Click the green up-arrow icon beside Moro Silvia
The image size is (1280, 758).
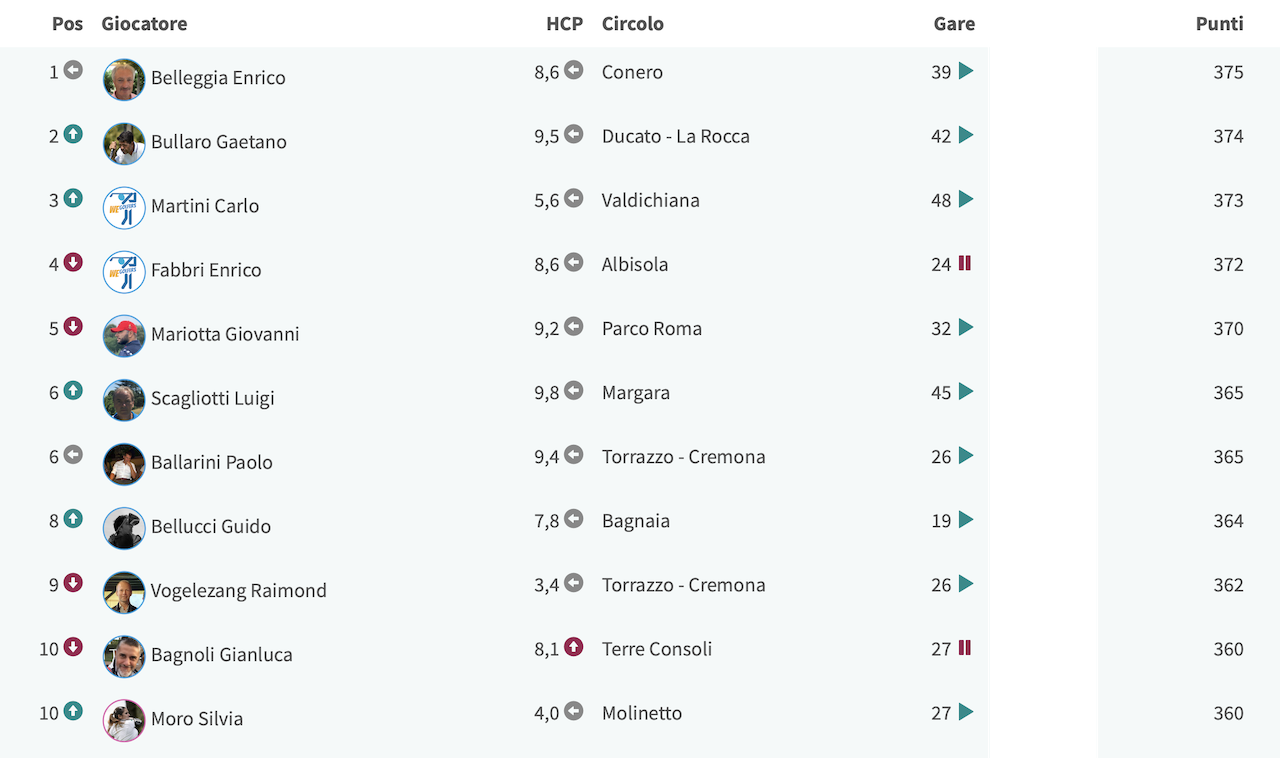pyautogui.click(x=73, y=711)
